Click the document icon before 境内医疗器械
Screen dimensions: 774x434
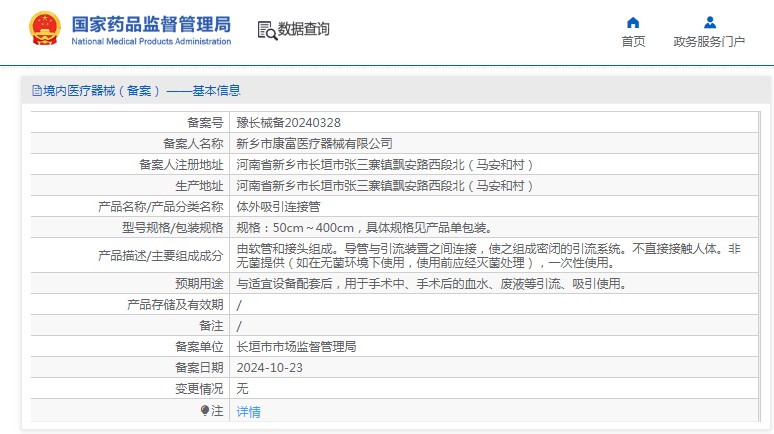tap(37, 90)
